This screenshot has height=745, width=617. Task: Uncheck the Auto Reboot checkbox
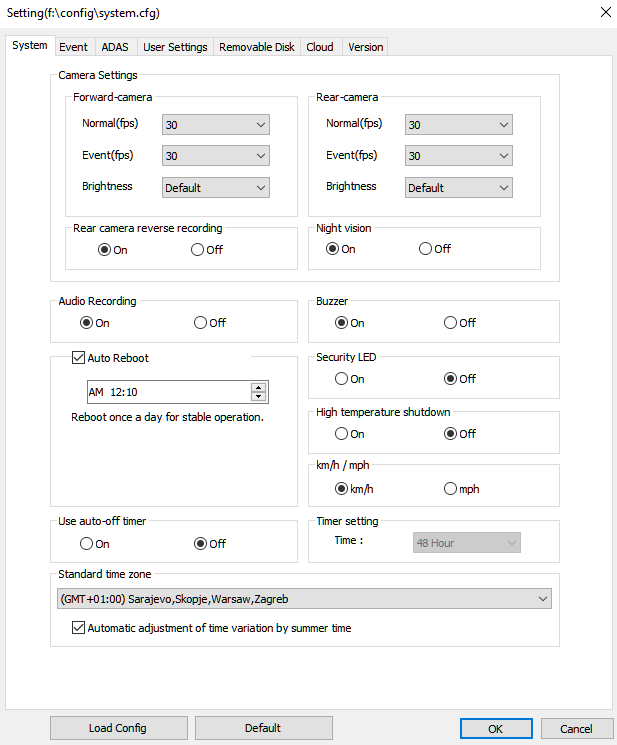pyautogui.click(x=78, y=357)
